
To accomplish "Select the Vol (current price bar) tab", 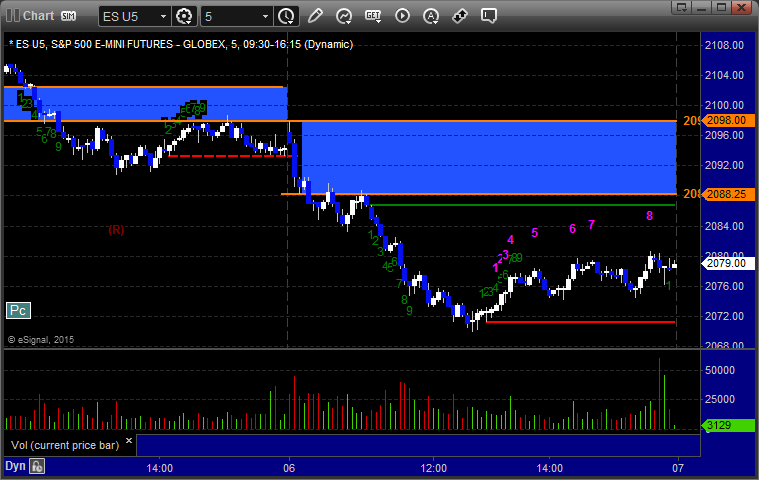I will click(x=65, y=445).
